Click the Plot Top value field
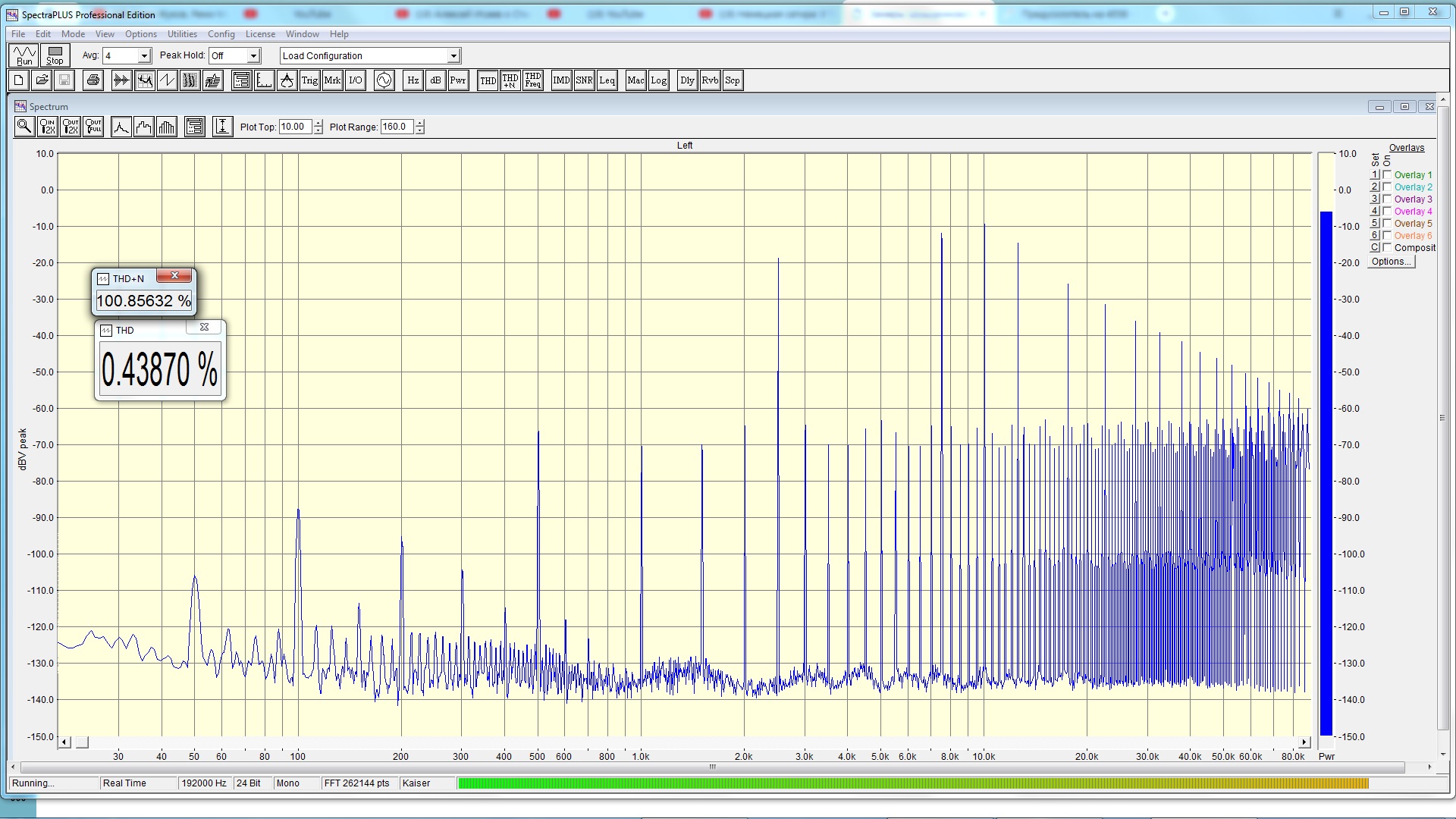1456x819 pixels. [x=295, y=127]
